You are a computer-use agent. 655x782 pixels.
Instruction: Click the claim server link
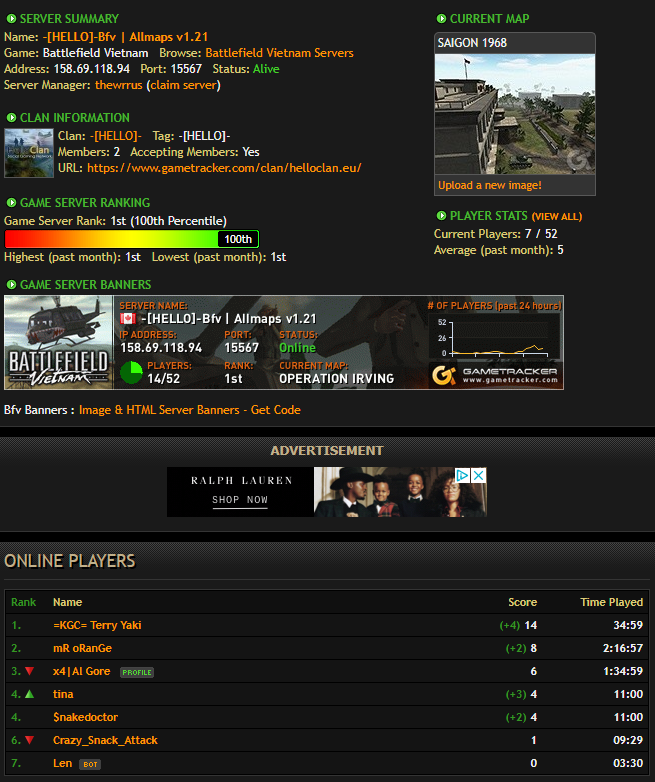(184, 85)
